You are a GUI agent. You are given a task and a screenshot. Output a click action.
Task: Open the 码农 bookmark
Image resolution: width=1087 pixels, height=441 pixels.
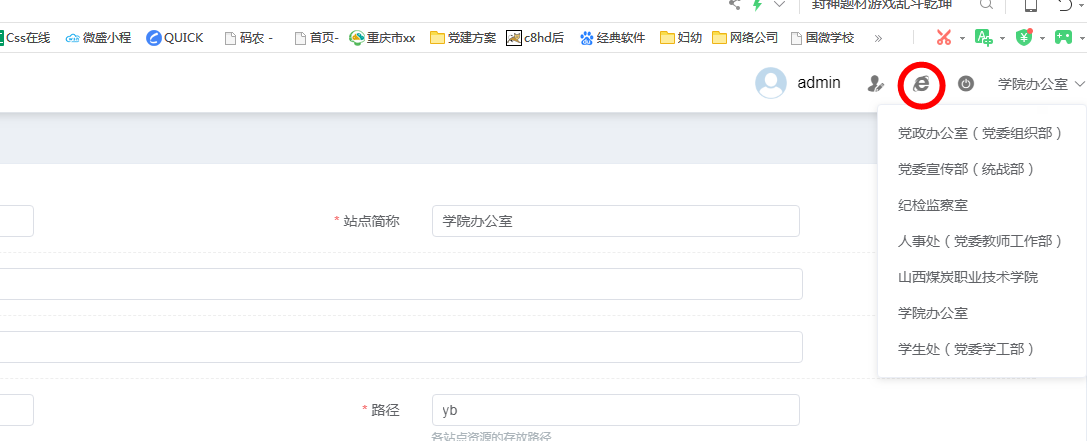[248, 37]
